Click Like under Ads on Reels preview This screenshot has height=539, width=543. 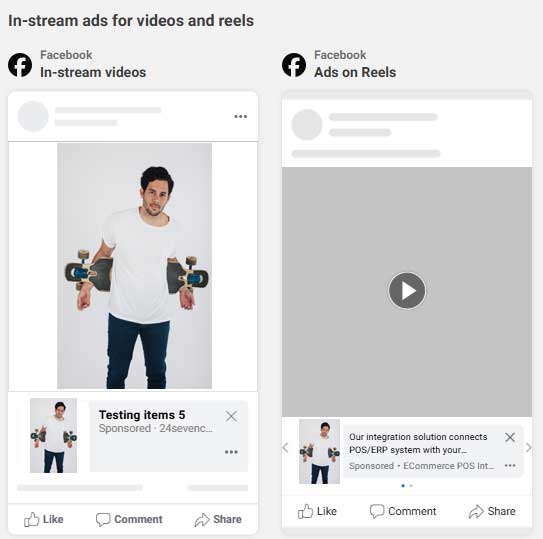point(317,511)
